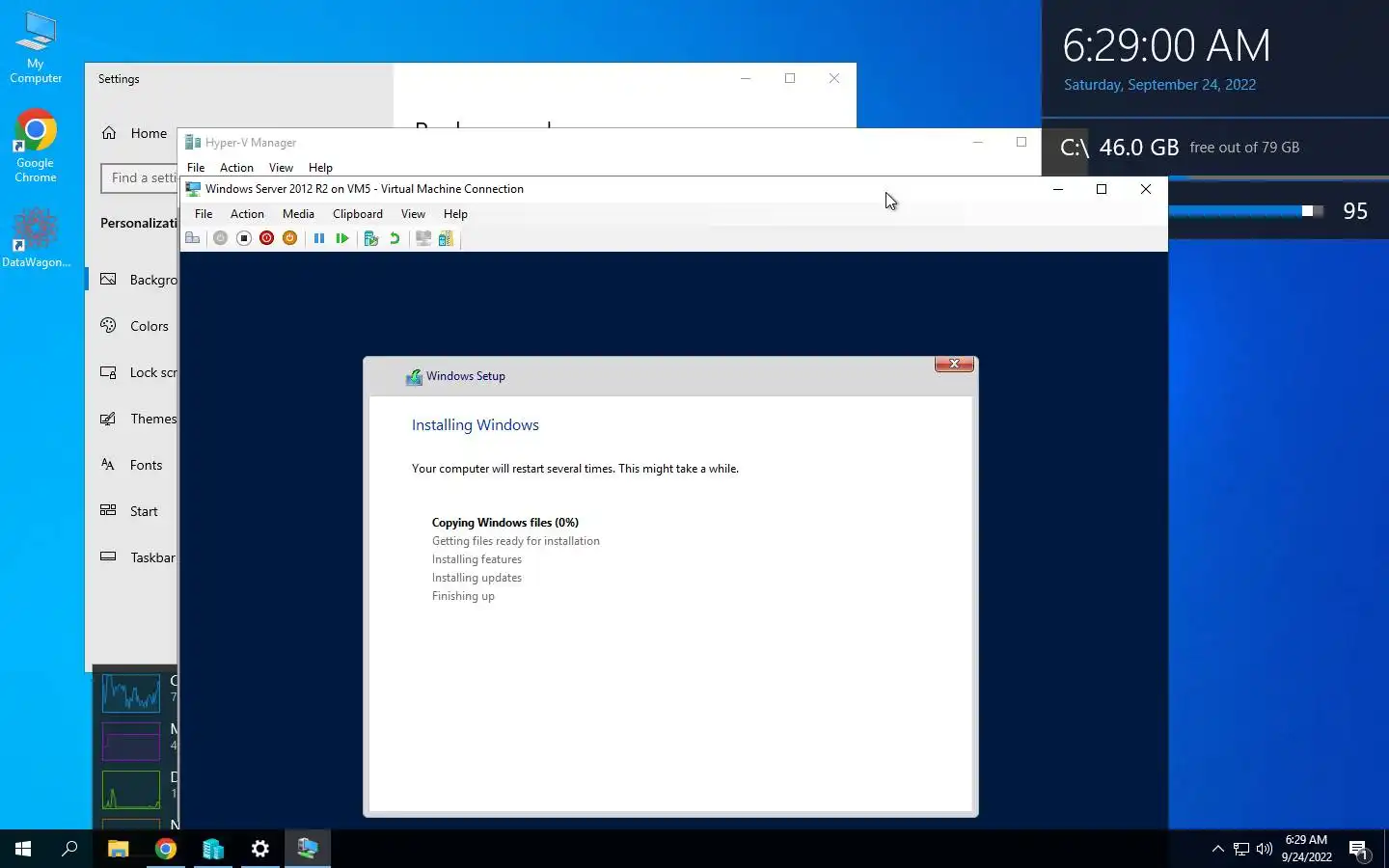Open the Media menu
The width and height of the screenshot is (1389, 868).
click(x=298, y=214)
